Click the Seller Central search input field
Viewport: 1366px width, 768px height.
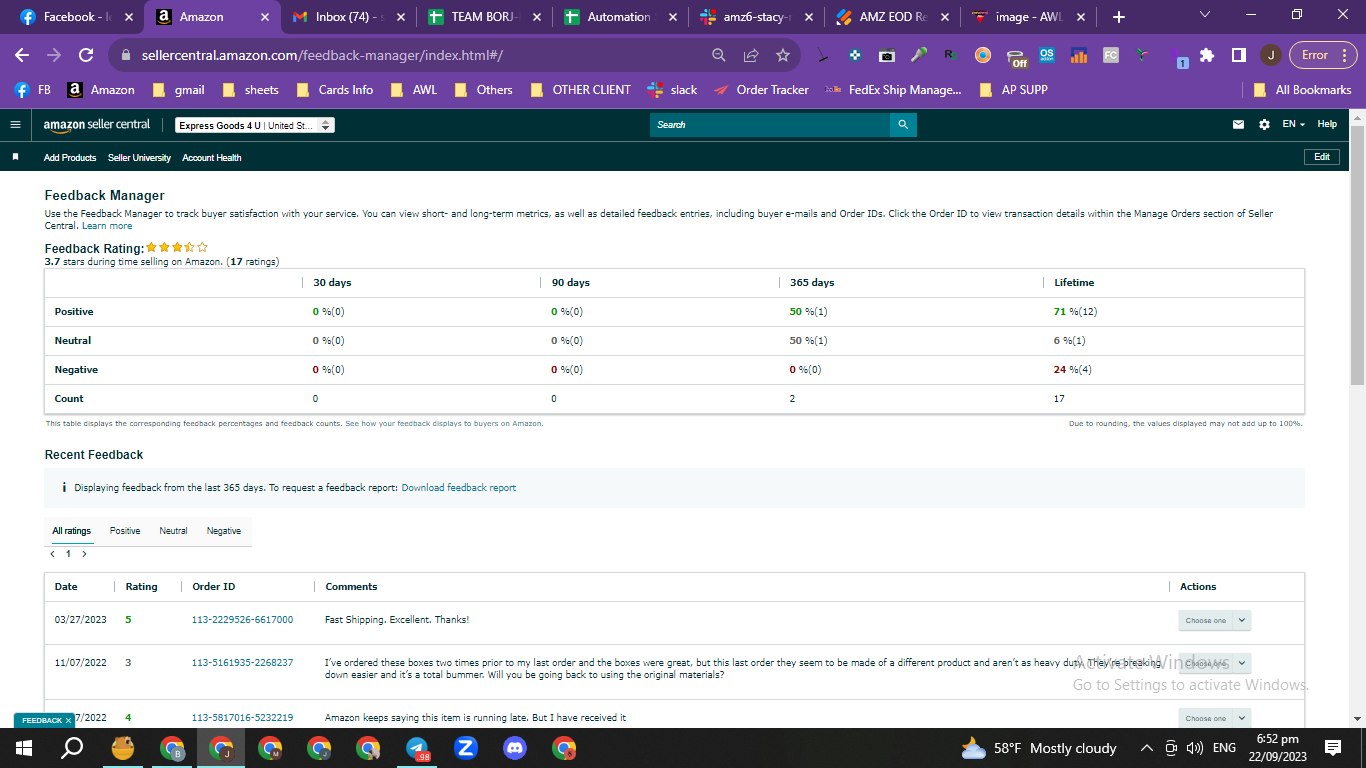(770, 125)
